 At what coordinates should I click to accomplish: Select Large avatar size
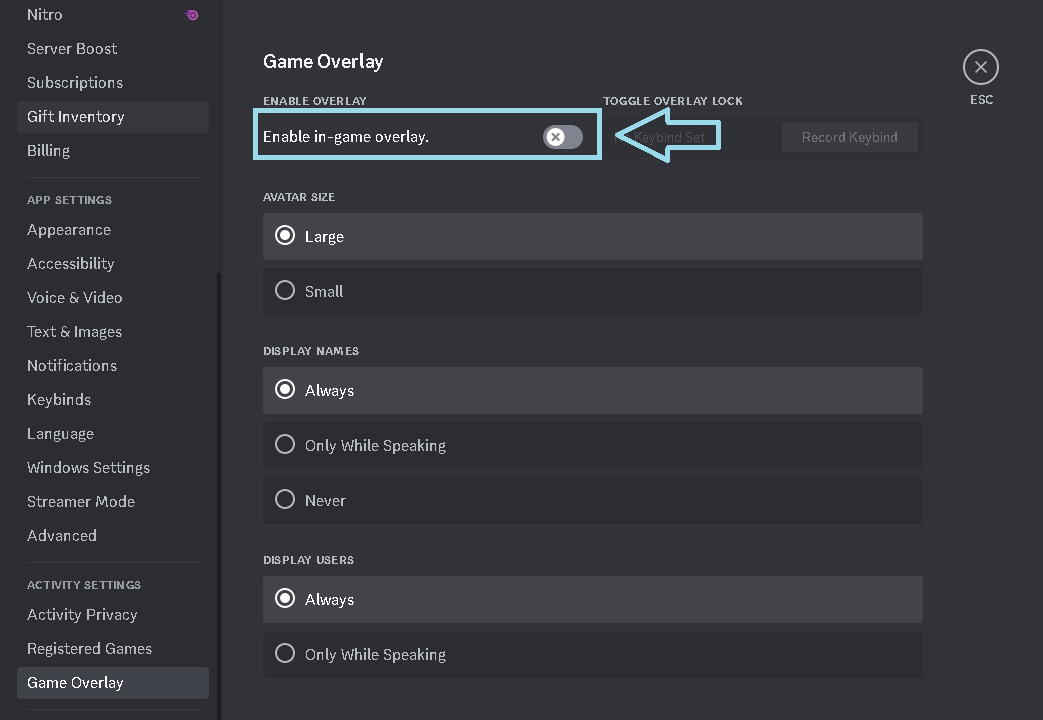[593, 236]
